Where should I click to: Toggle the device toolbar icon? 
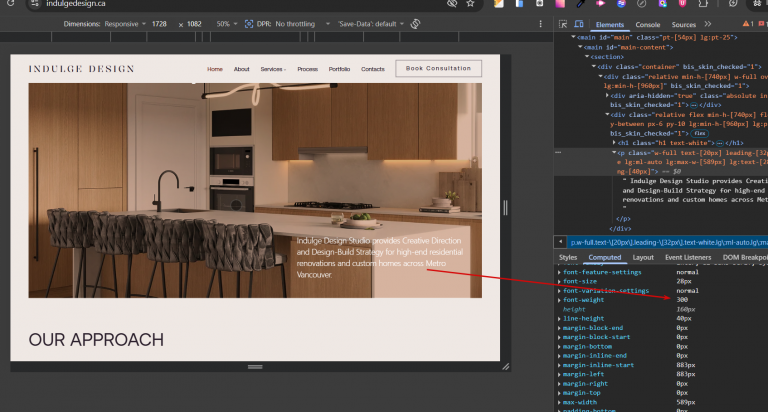coord(578,24)
